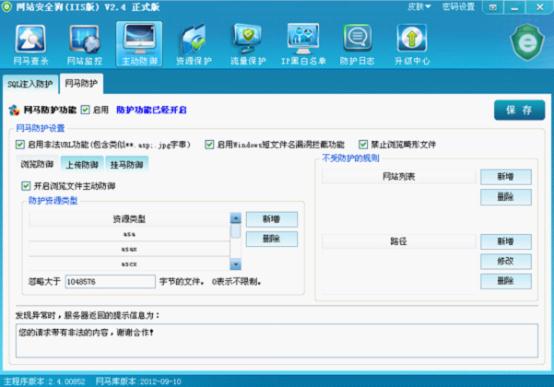The image size is (554, 387).
Task: Click 新增 beside the 资源类型 list
Action: pyautogui.click(x=271, y=219)
